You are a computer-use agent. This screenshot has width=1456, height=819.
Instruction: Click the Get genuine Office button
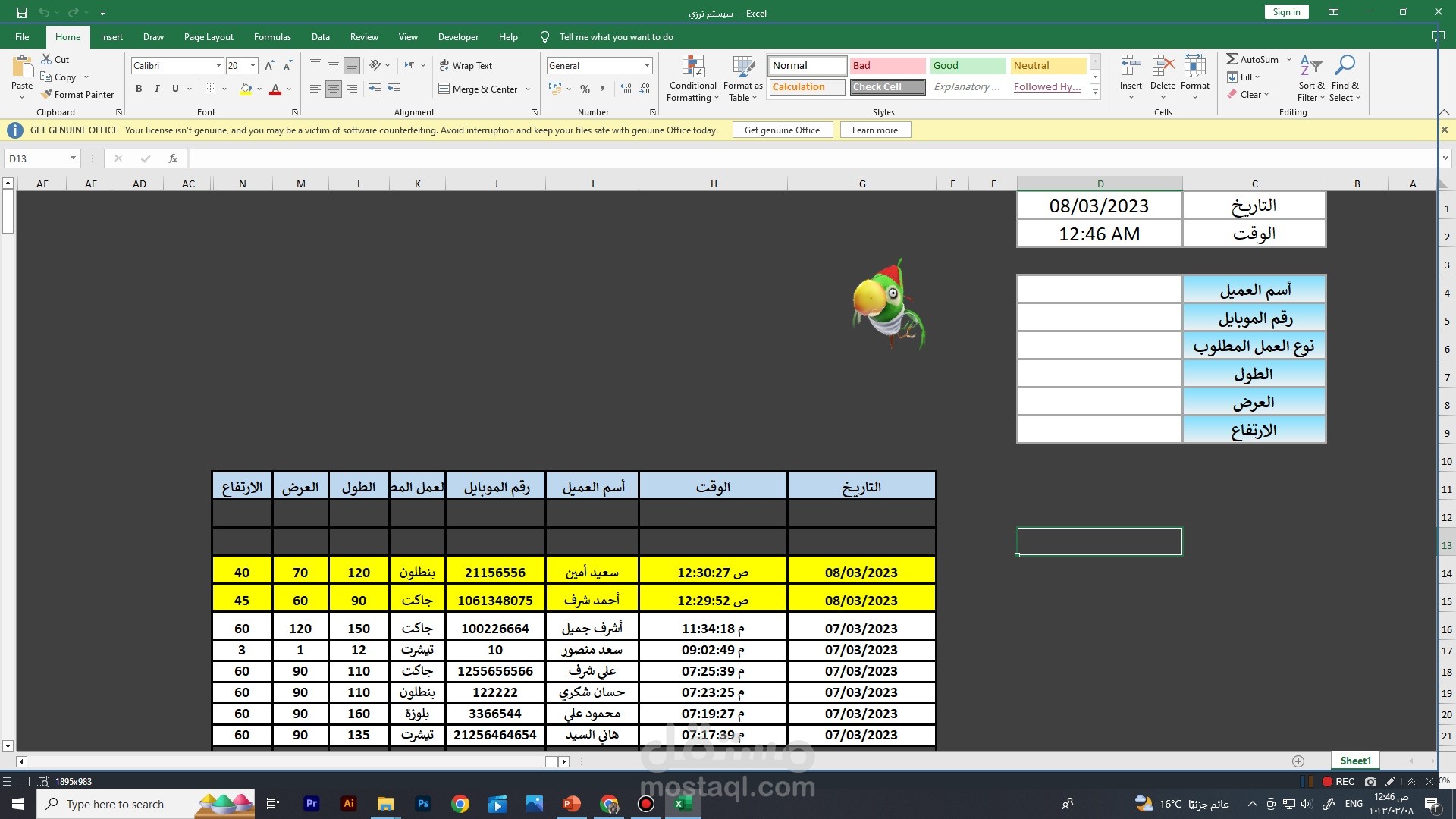[x=782, y=130]
